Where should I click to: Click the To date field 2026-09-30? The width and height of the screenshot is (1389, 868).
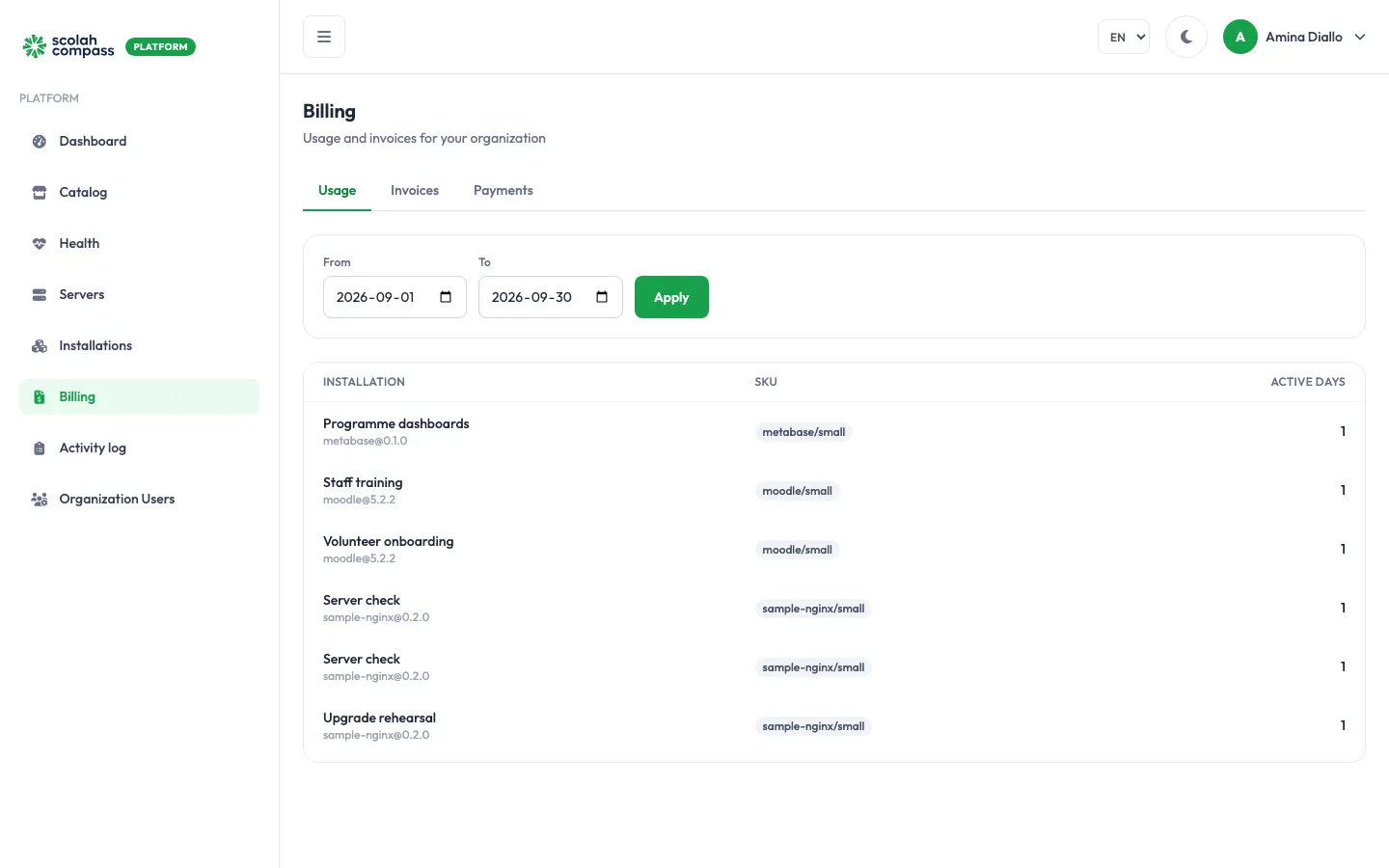pos(551,297)
